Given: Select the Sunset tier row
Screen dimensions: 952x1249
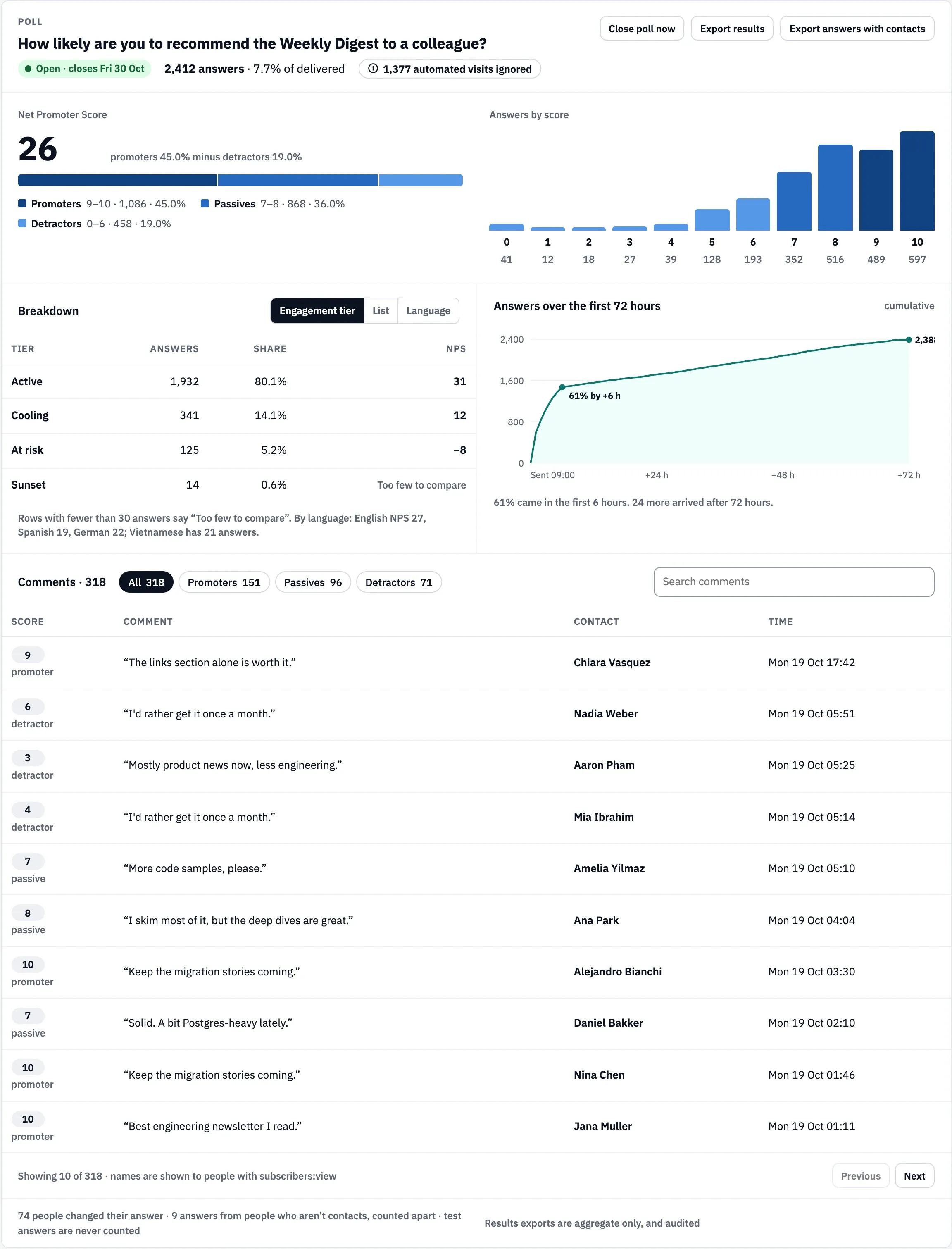Looking at the screenshot, I should [238, 484].
